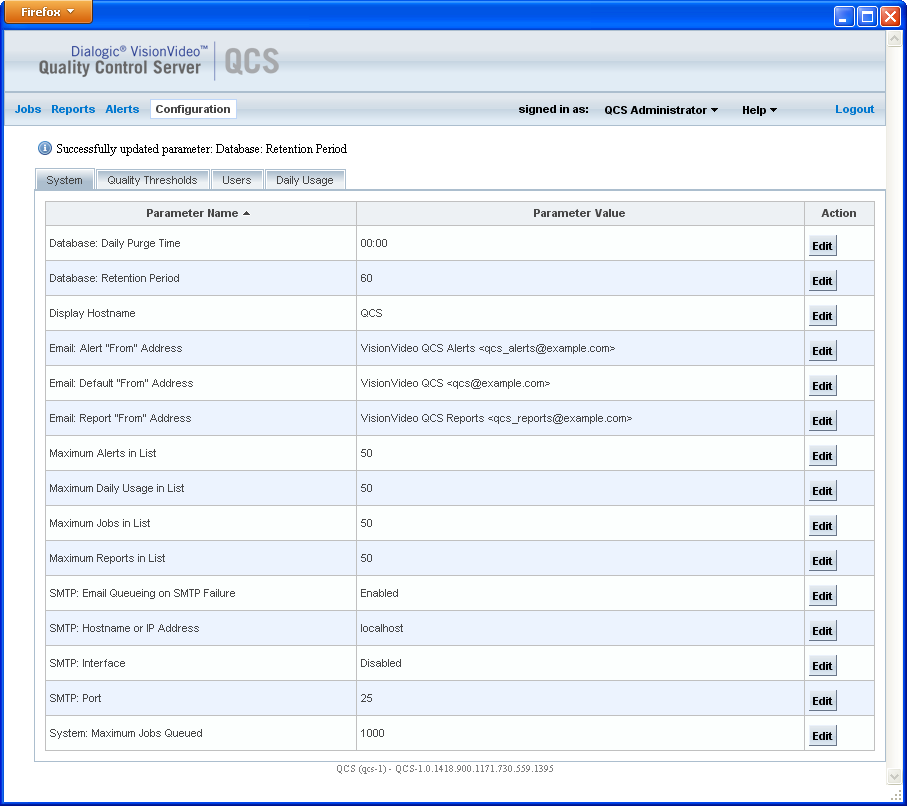
Task: Edit the SMTP: Port parameter
Action: coord(822,700)
